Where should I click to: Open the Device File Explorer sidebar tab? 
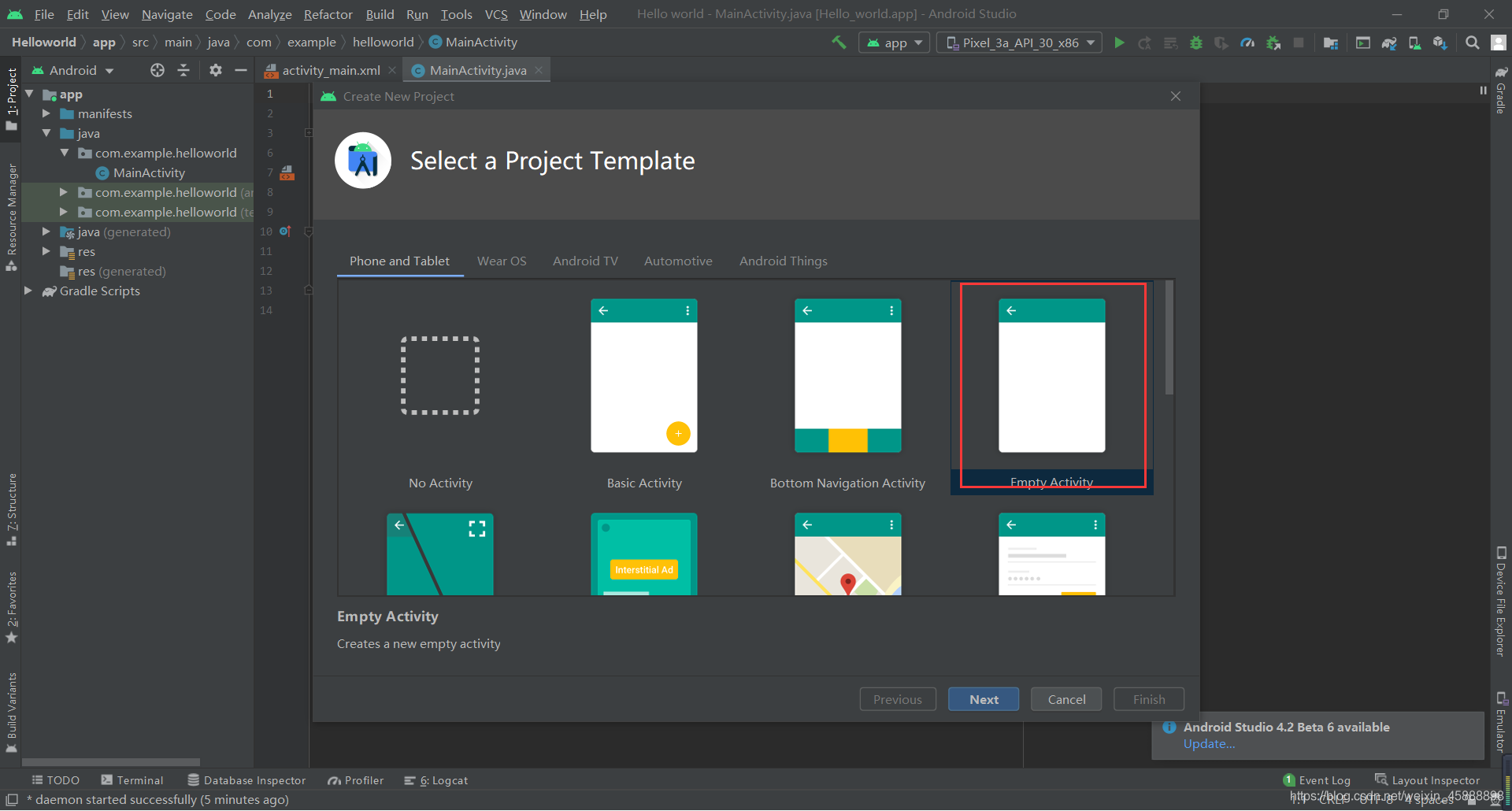[1501, 602]
